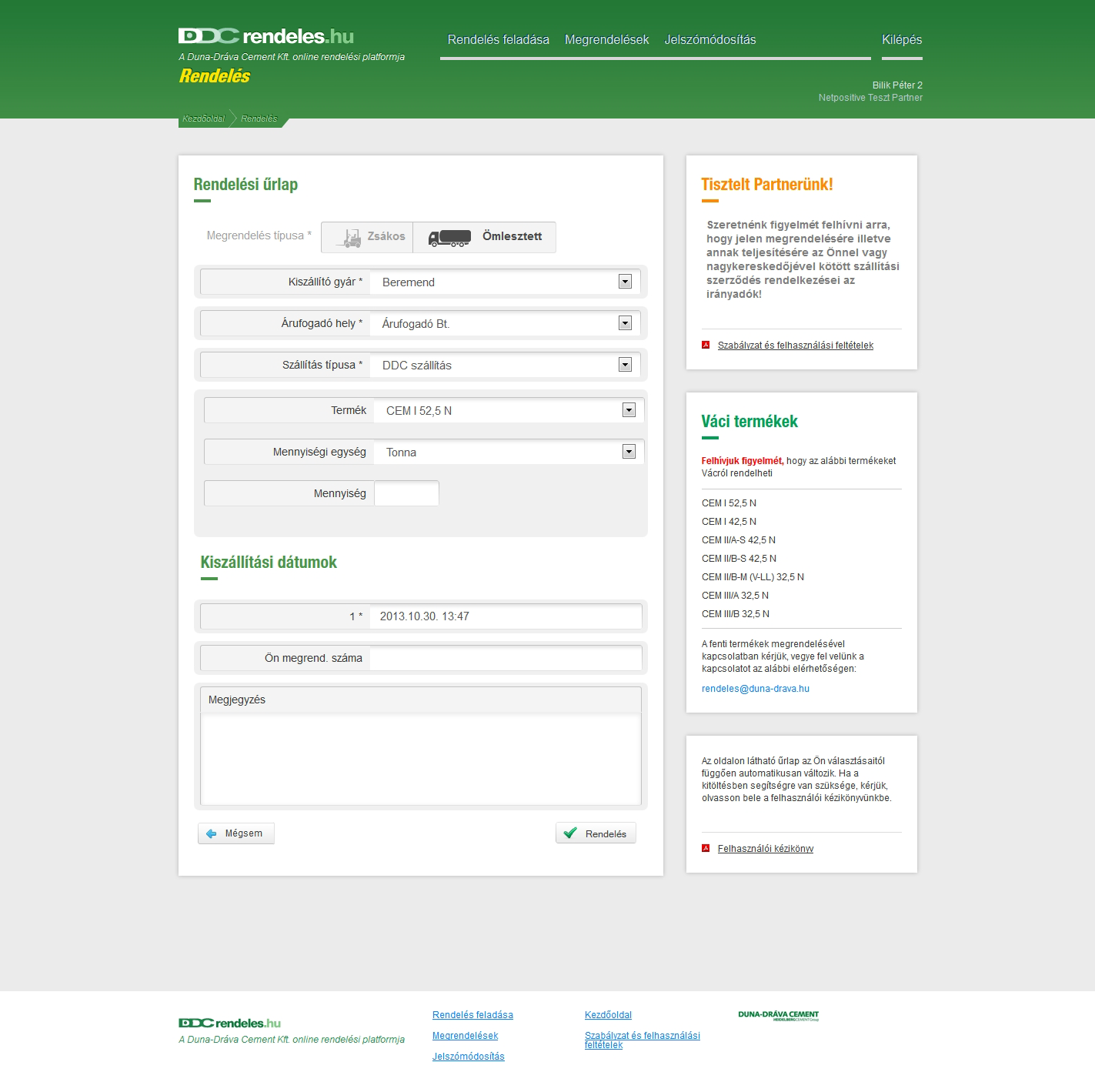Click the Váci termékek heading

[749, 422]
